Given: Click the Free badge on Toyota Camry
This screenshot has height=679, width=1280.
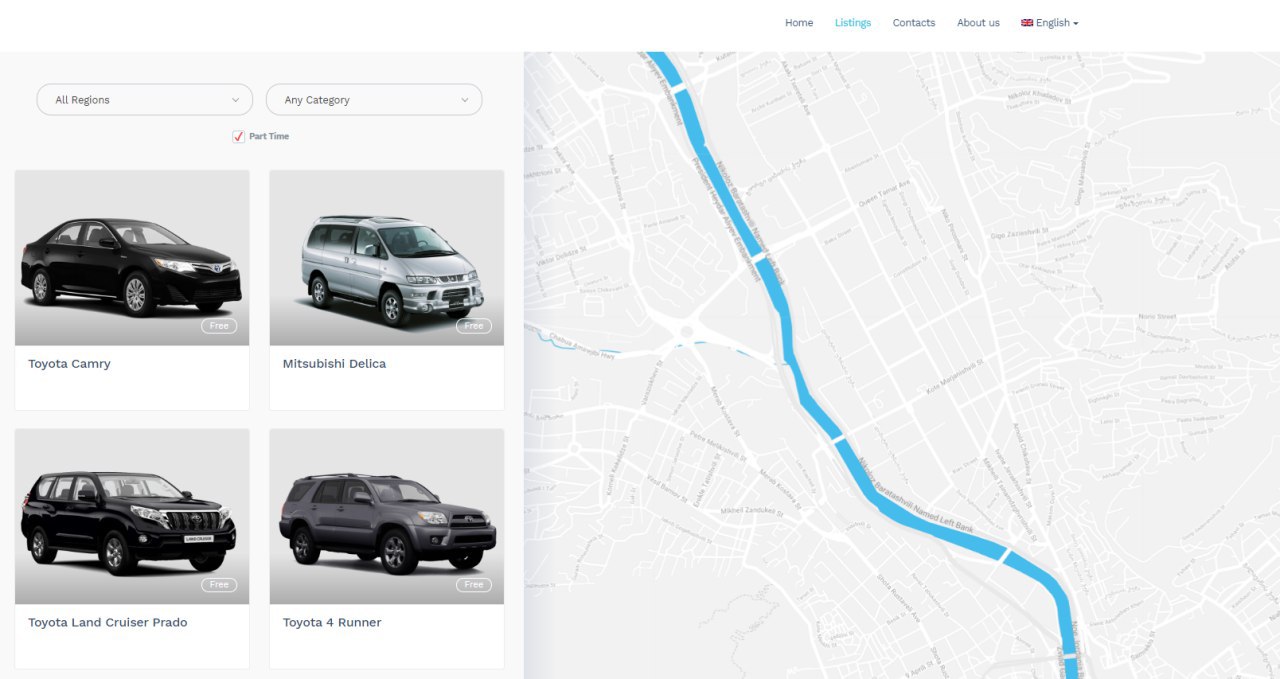Looking at the screenshot, I should pyautogui.click(x=219, y=326).
